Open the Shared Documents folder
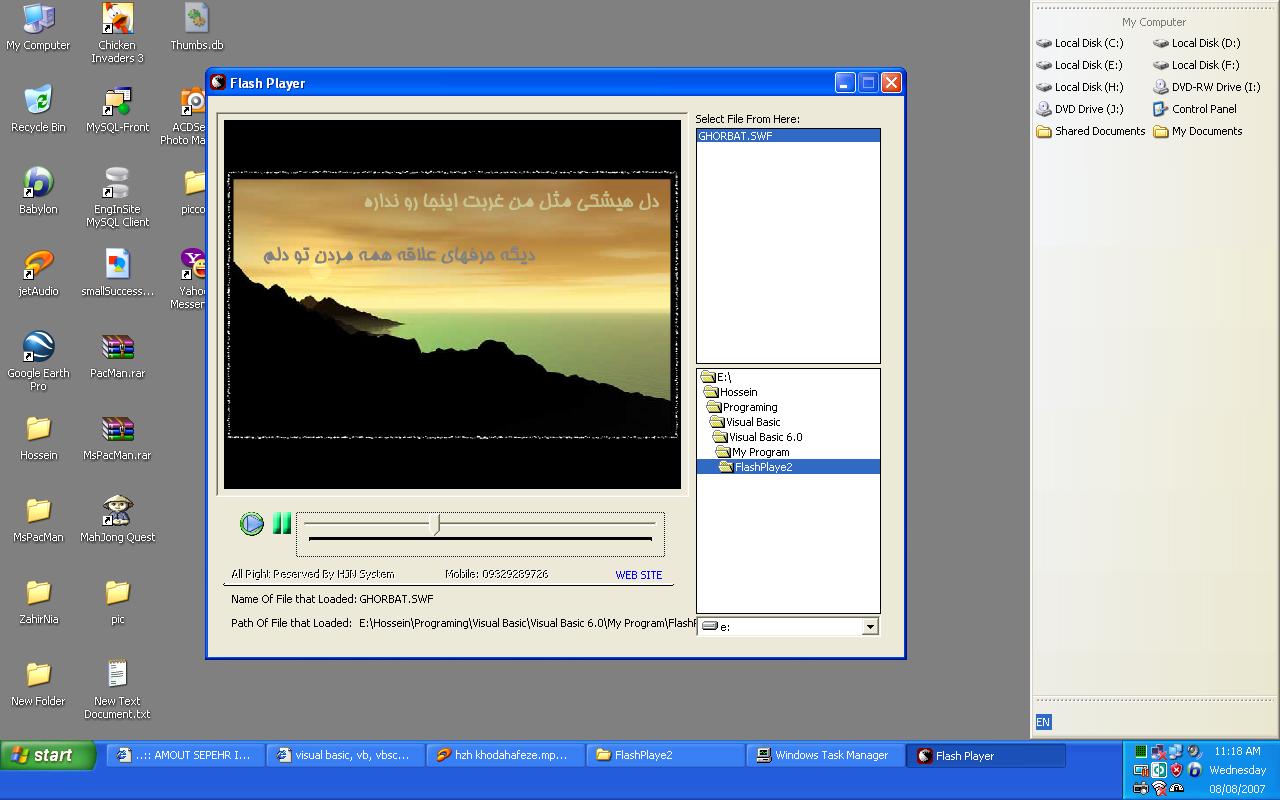The width and height of the screenshot is (1280, 800). coord(1099,131)
